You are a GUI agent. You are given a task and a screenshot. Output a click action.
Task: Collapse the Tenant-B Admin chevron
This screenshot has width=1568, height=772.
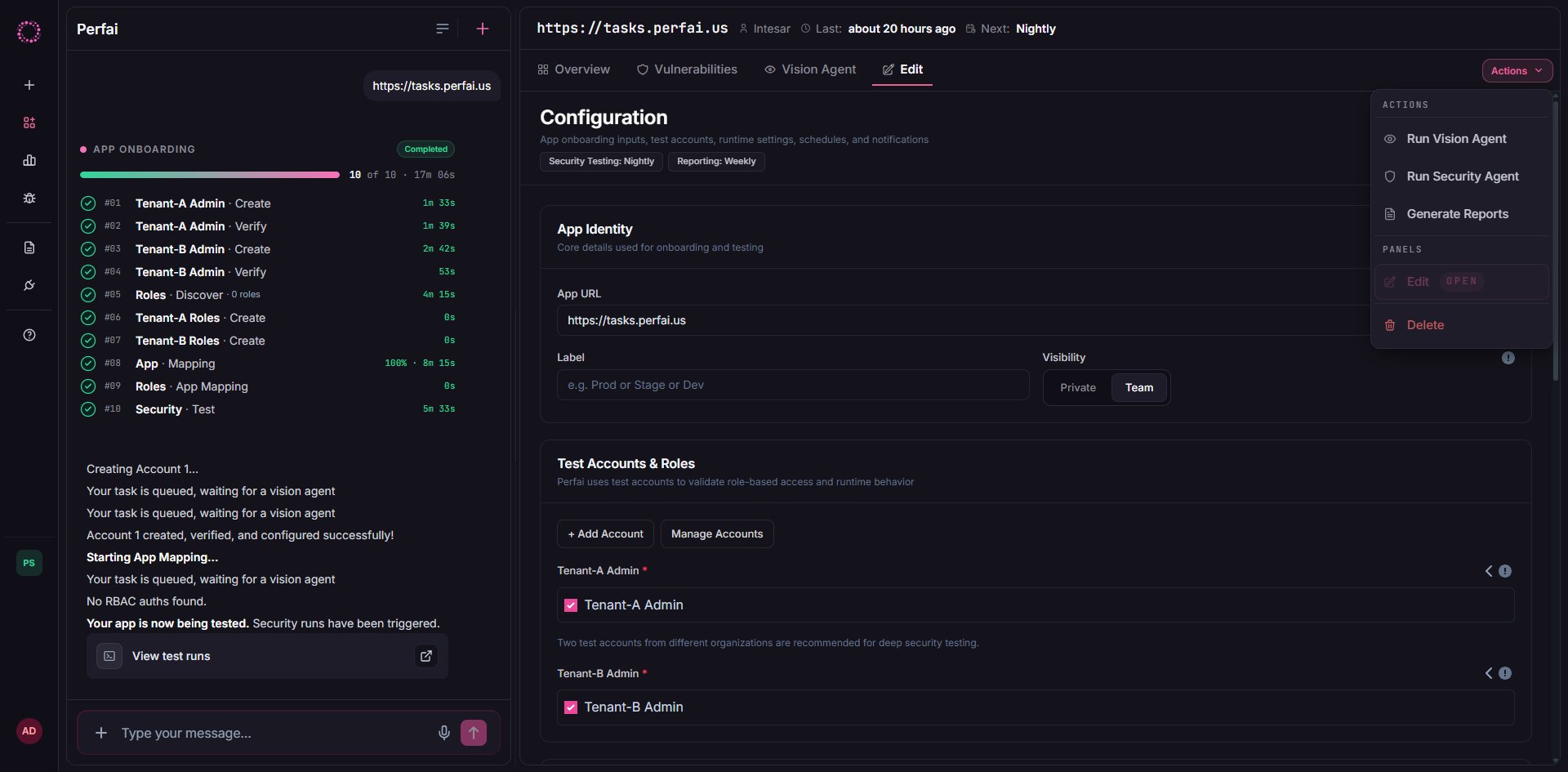point(1489,673)
